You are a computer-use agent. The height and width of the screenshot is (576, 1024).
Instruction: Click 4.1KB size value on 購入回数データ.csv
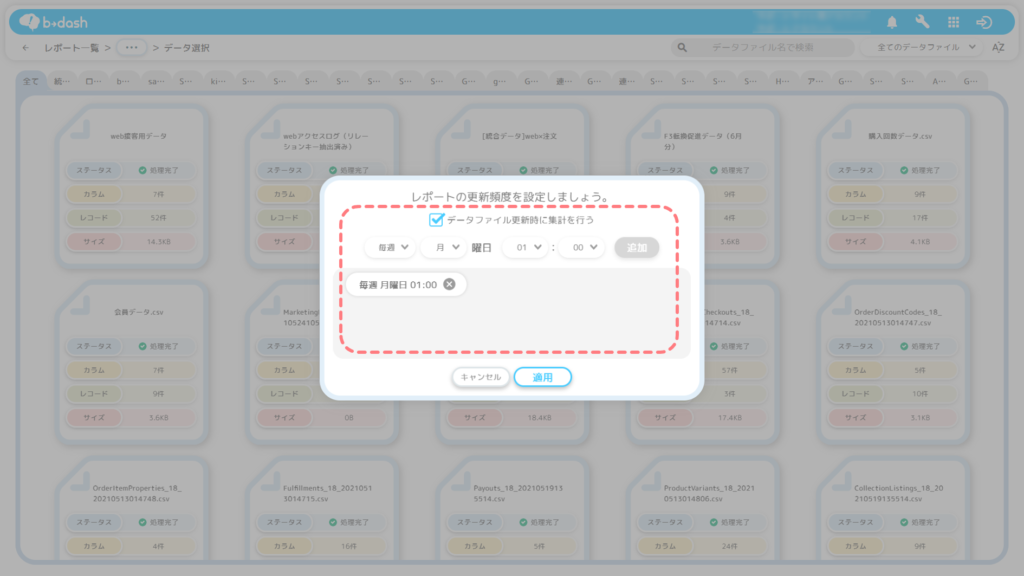[920, 242]
